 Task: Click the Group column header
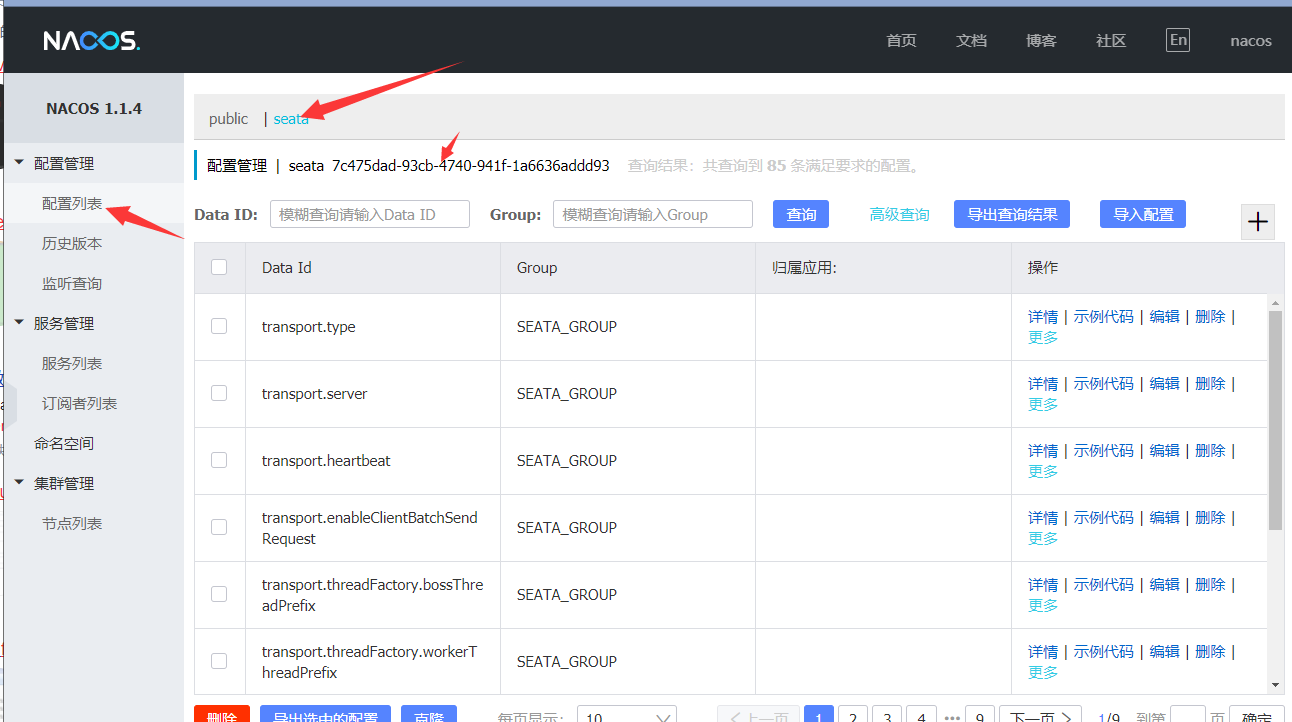(x=537, y=267)
